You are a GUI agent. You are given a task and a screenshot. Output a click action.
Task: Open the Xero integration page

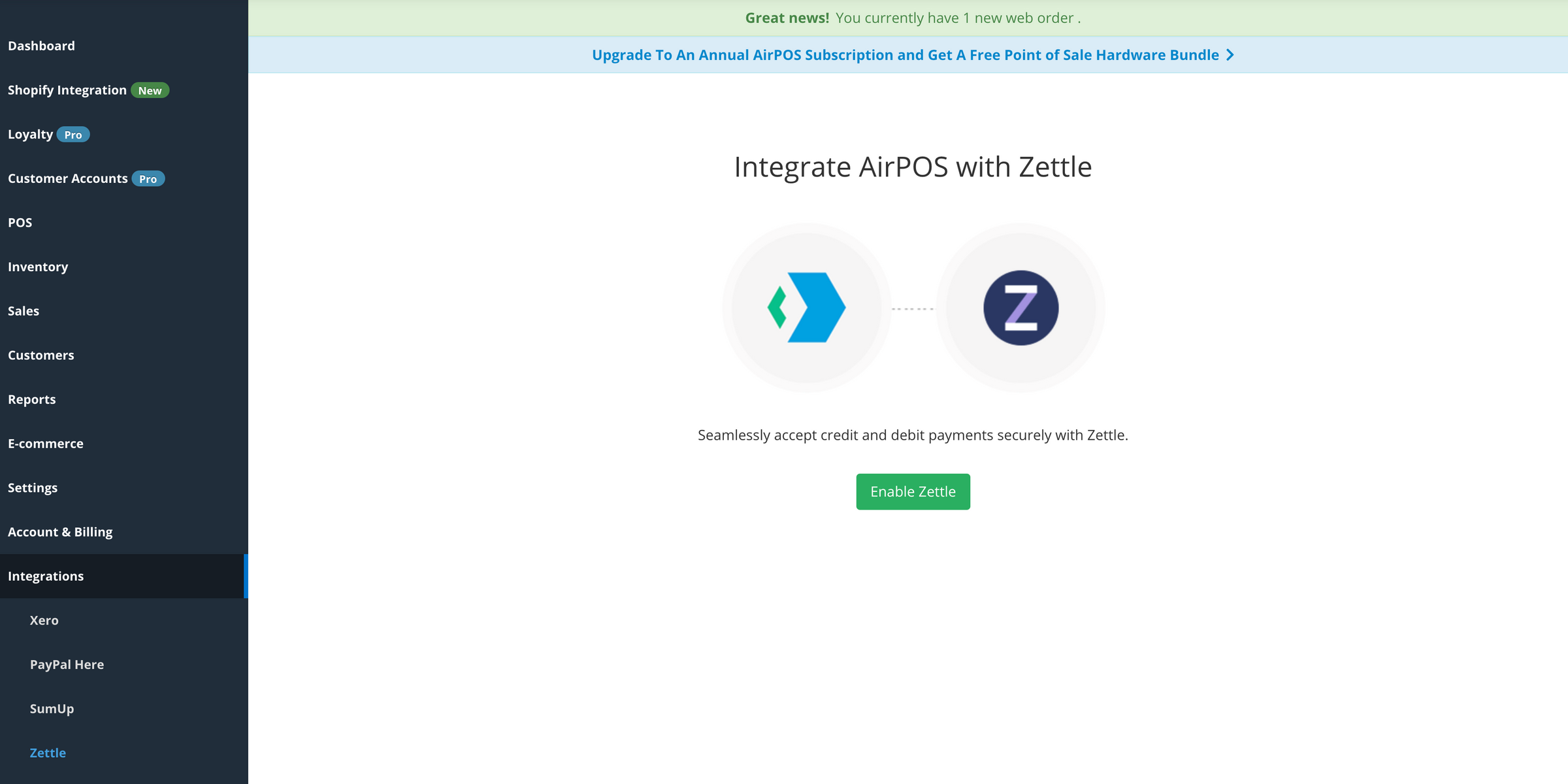pos(44,620)
